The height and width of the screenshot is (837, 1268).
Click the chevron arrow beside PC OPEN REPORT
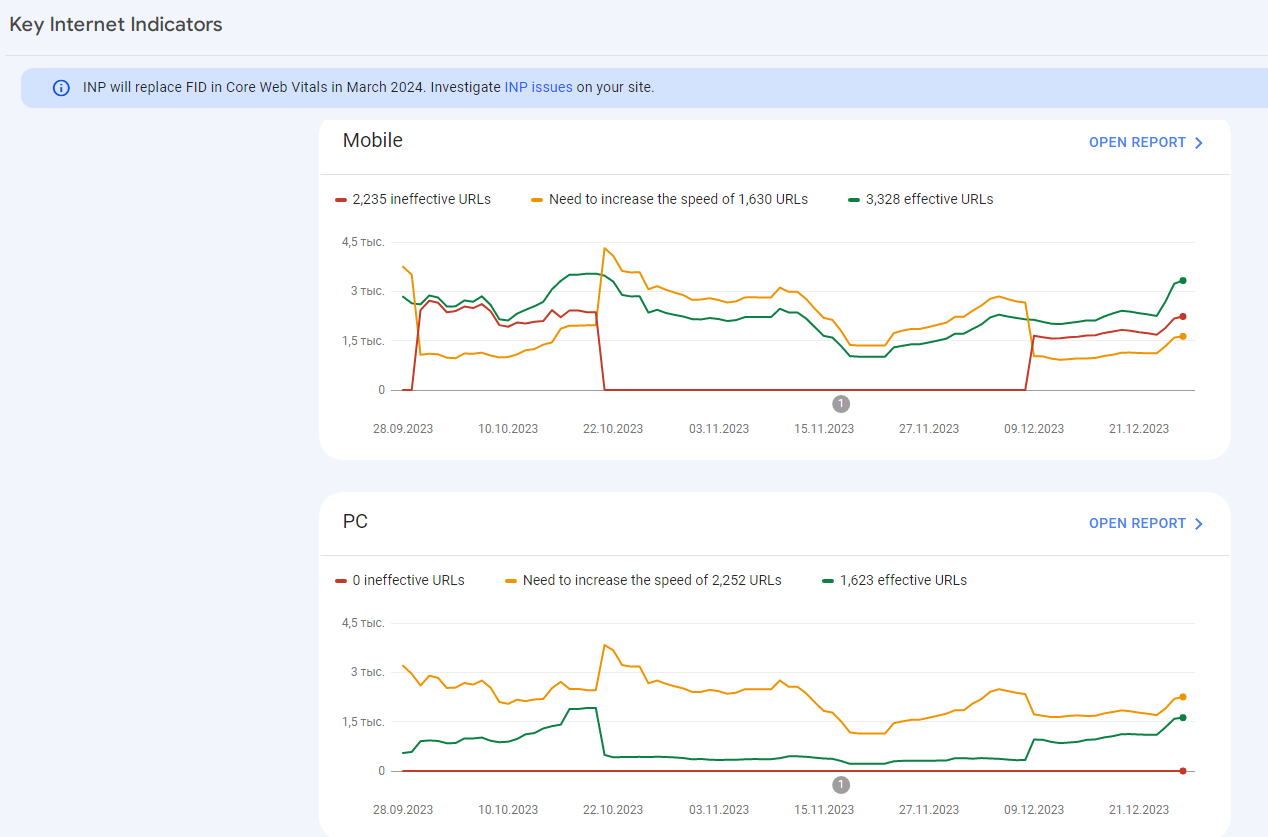click(1199, 524)
